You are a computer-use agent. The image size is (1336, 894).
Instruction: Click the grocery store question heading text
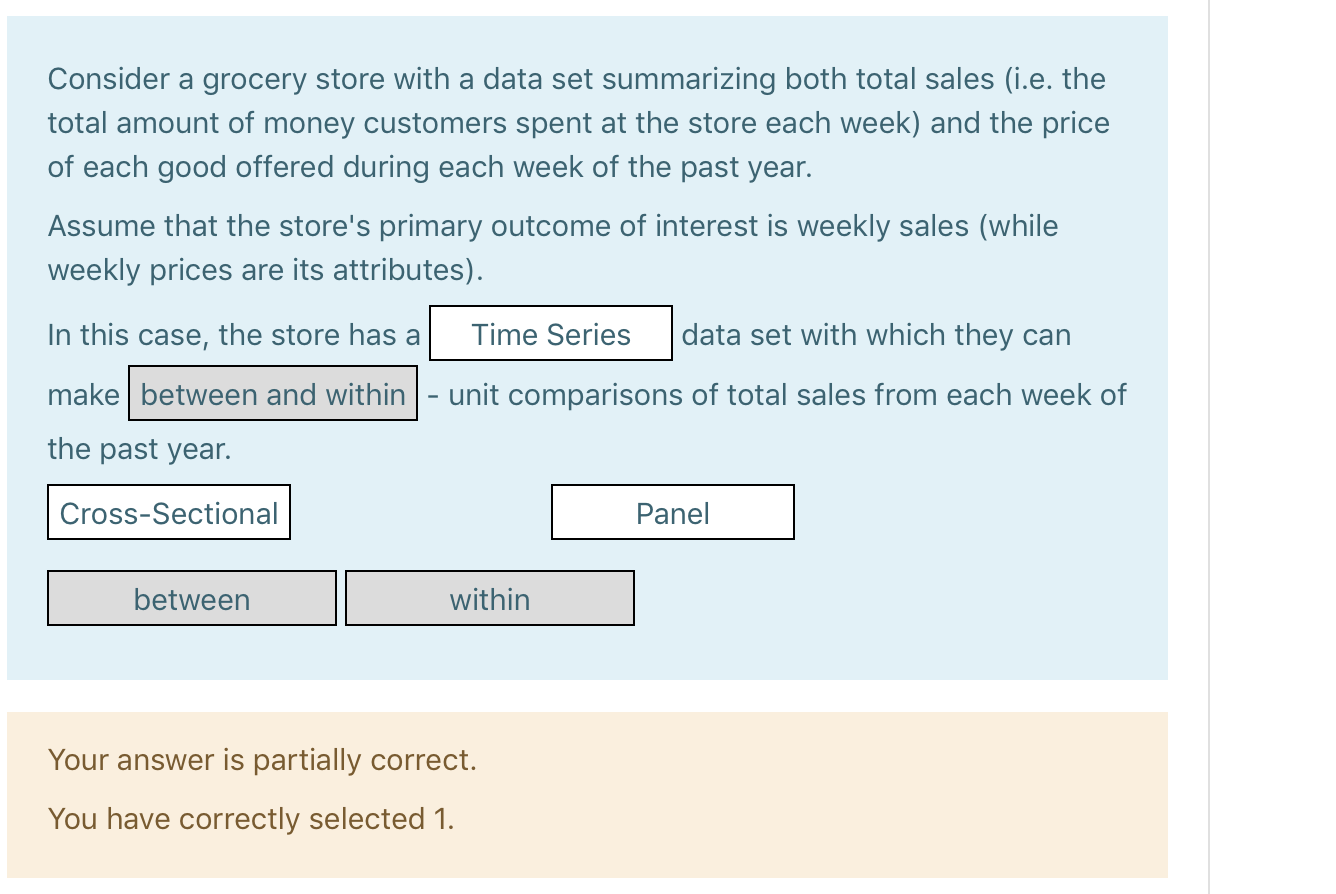[577, 78]
